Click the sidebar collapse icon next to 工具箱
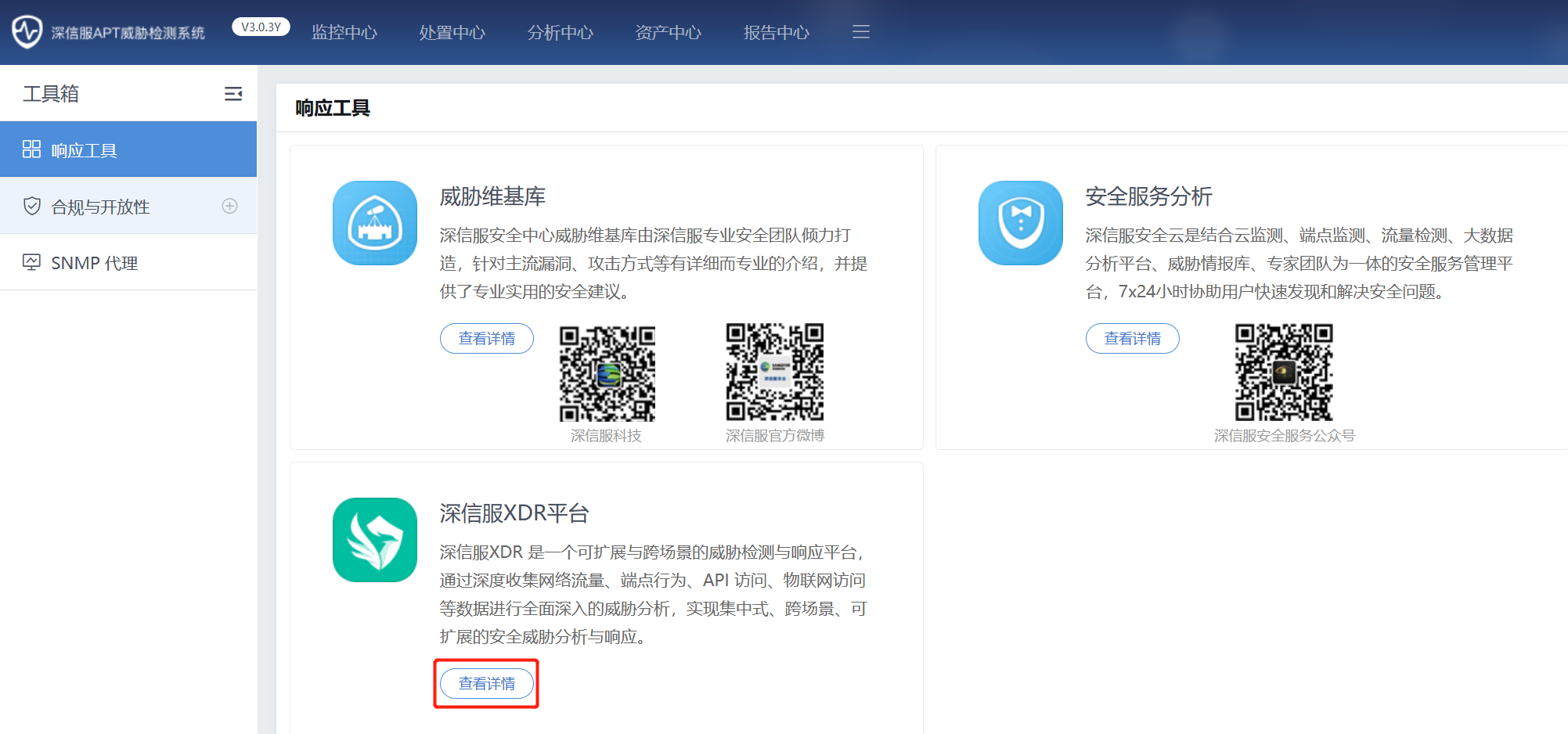Image resolution: width=1568 pixels, height=734 pixels. point(233,93)
